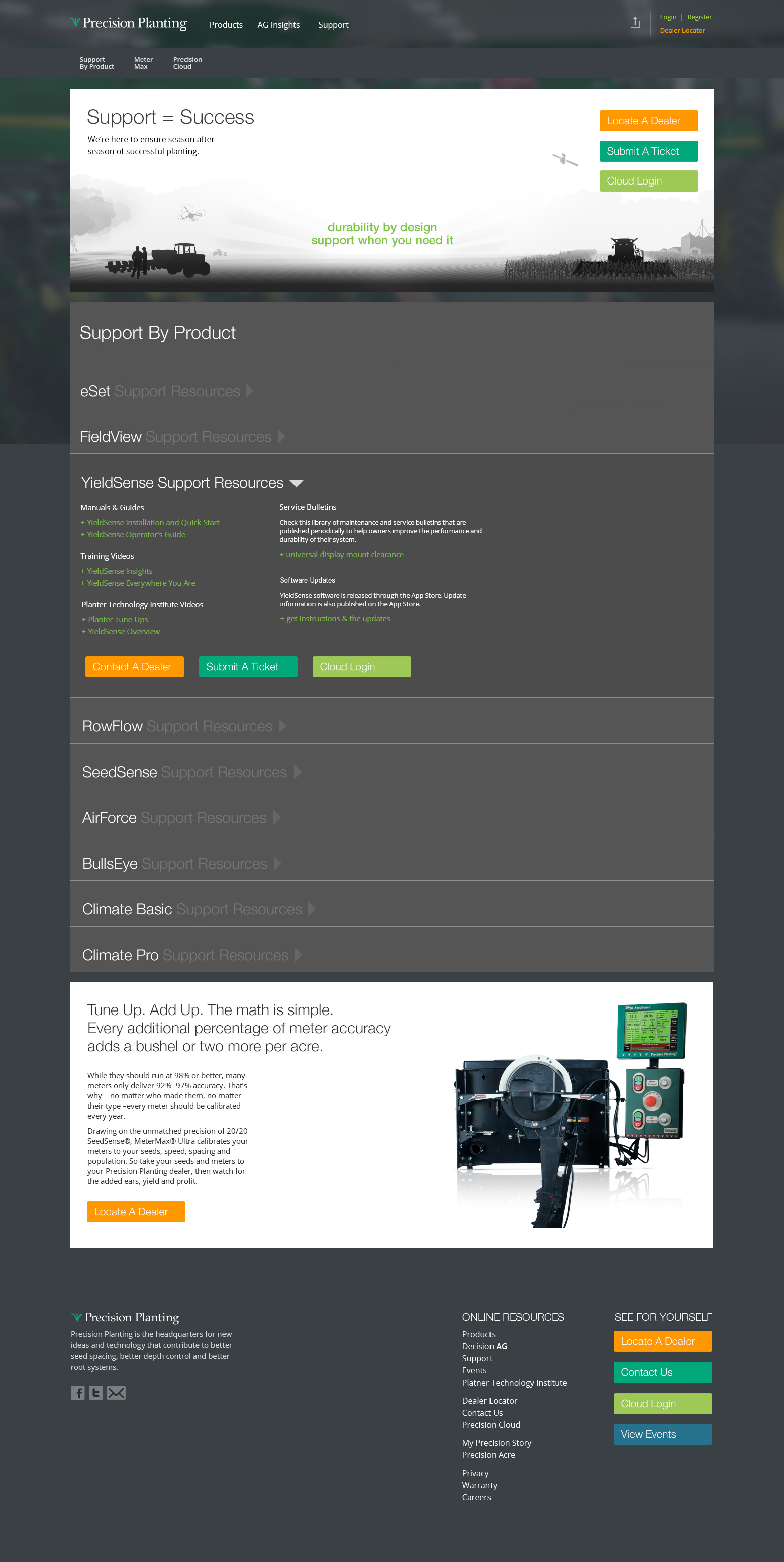The image size is (784, 1562).
Task: Expand Climate Pro Support Resources section
Action: point(191,954)
